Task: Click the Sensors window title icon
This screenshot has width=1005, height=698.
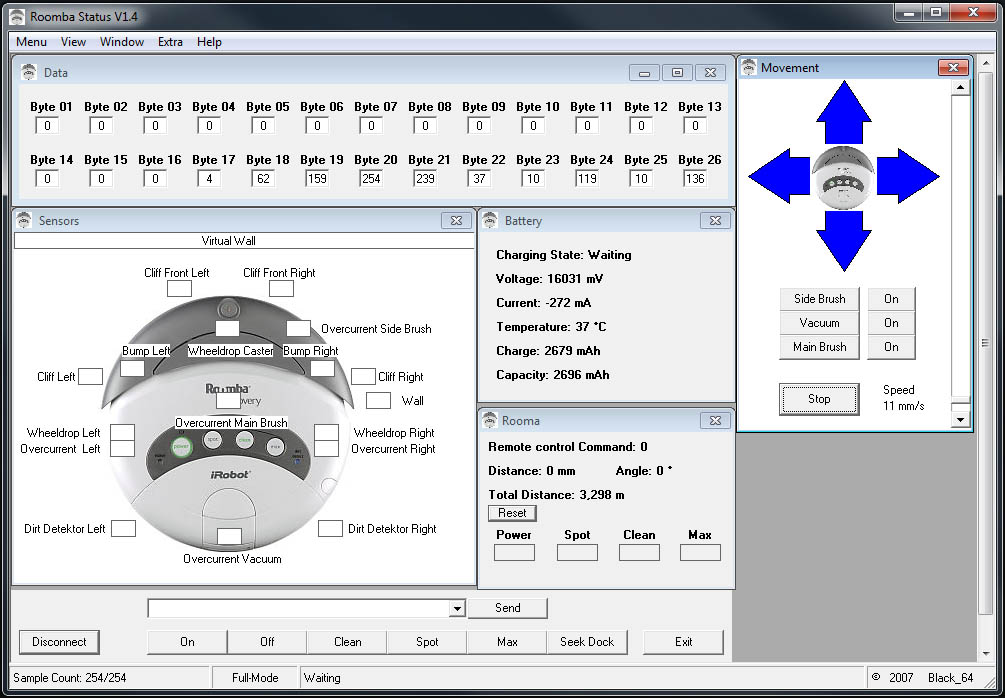Action: point(24,220)
